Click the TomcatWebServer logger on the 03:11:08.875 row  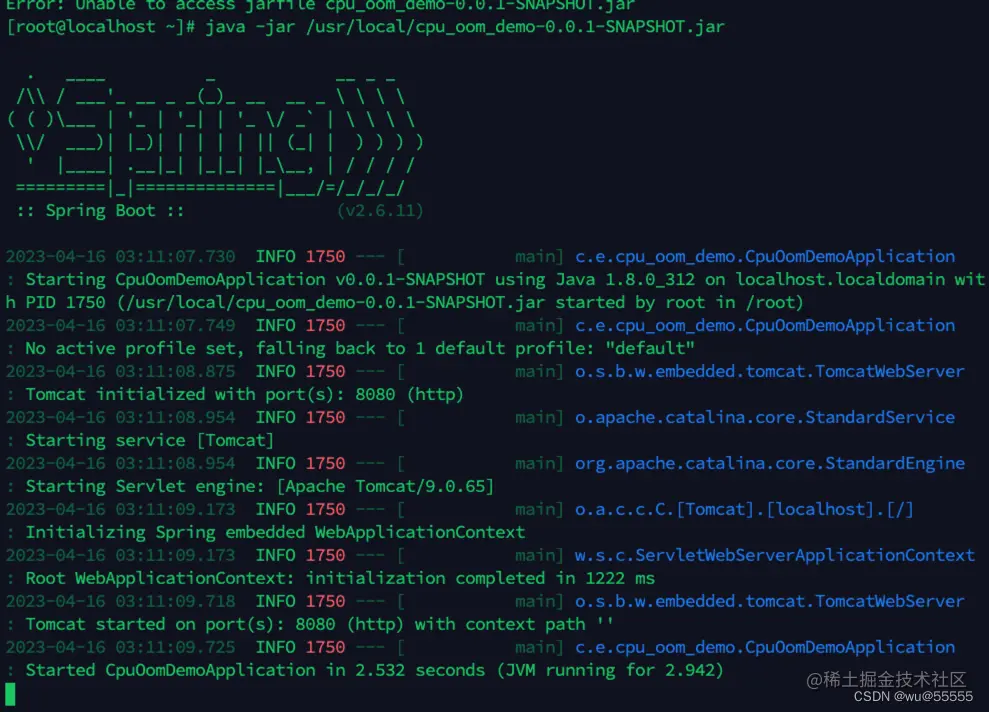point(770,371)
